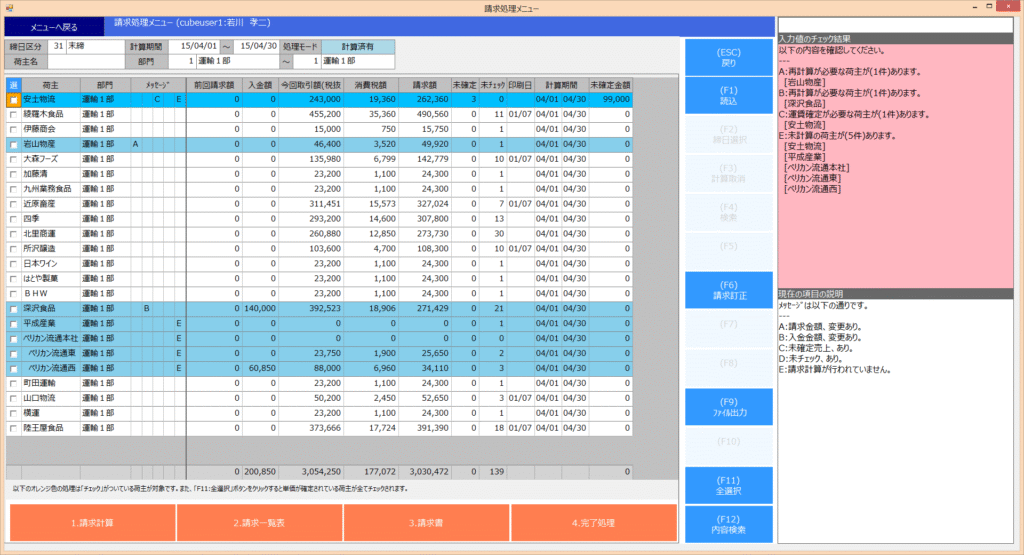This screenshot has width=1024, height=555.
Task: Open 2.請求一覧表 report
Action: click(259, 523)
